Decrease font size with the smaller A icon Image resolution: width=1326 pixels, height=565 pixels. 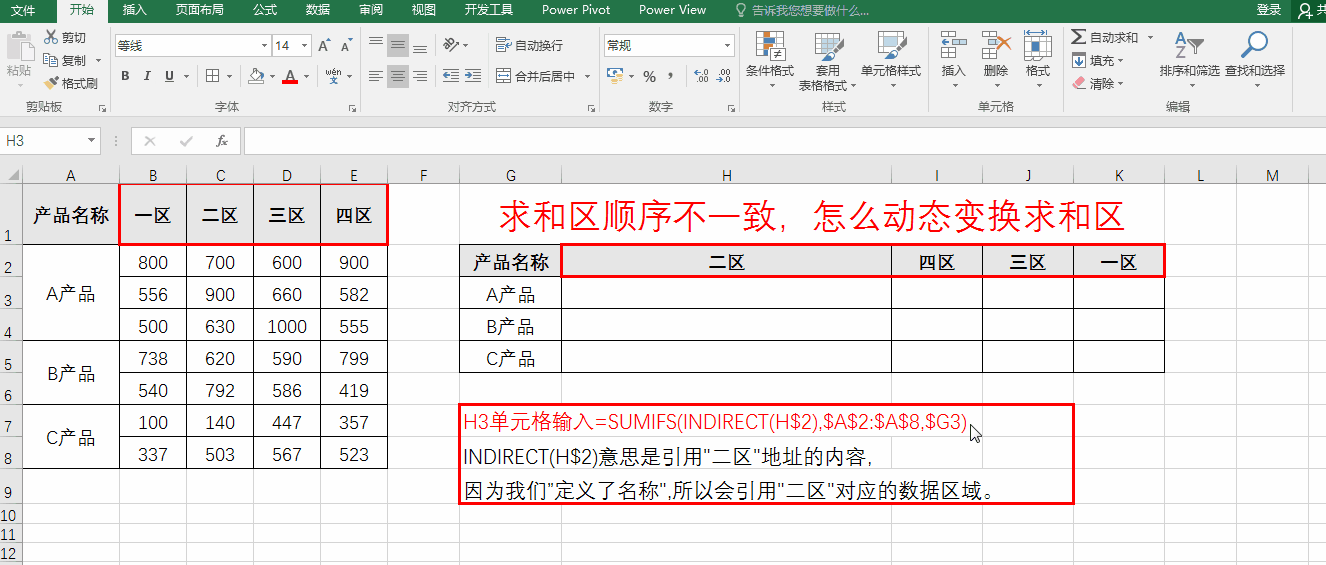click(x=346, y=46)
